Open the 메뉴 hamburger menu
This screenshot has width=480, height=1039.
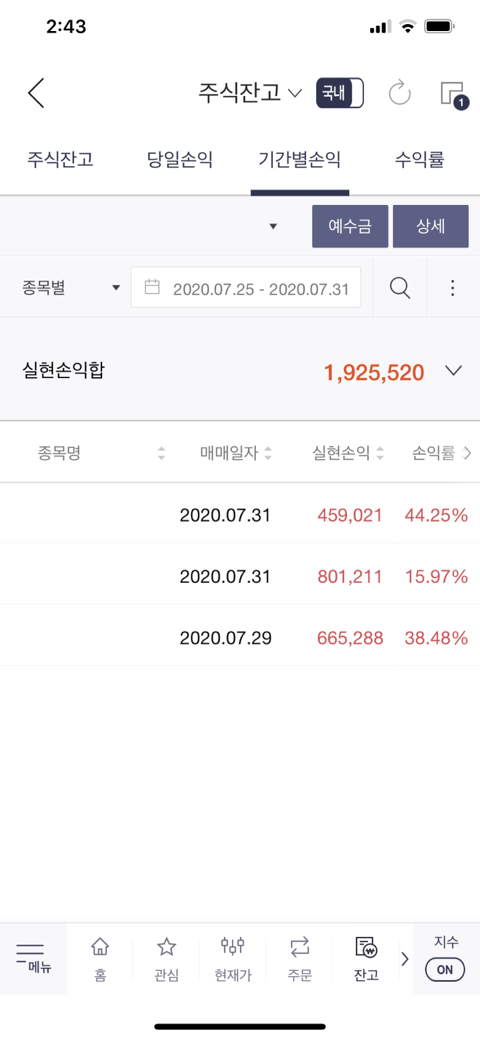(x=33, y=958)
